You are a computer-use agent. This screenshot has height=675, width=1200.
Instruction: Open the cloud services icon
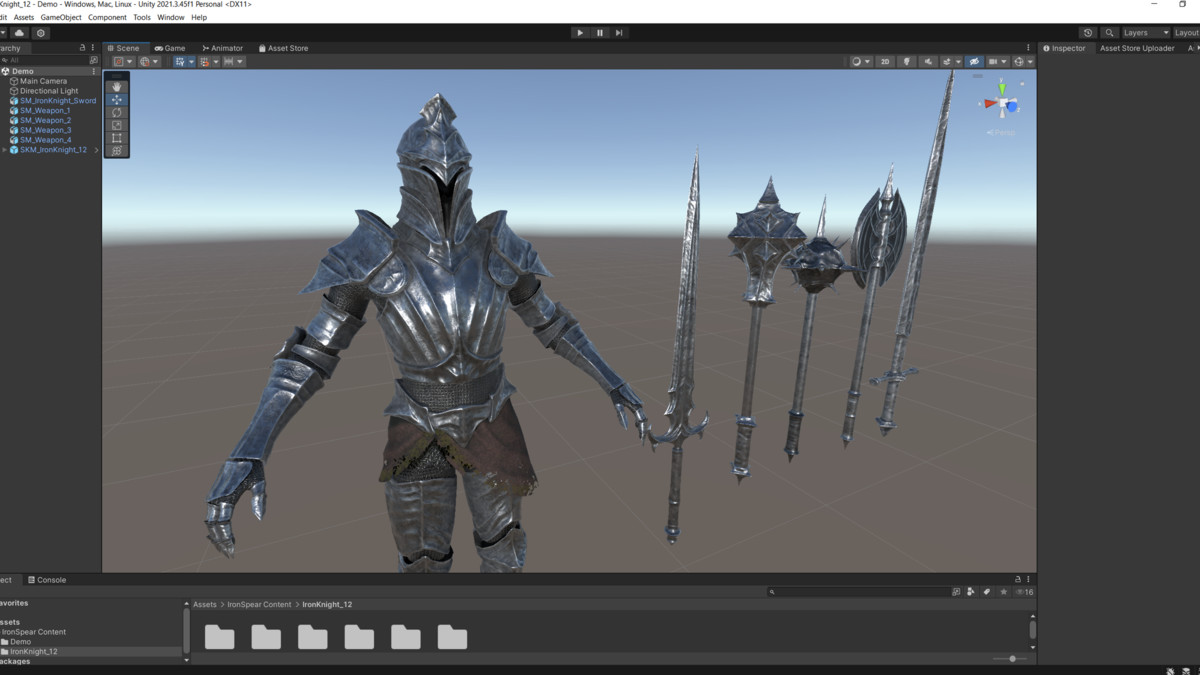click(19, 33)
